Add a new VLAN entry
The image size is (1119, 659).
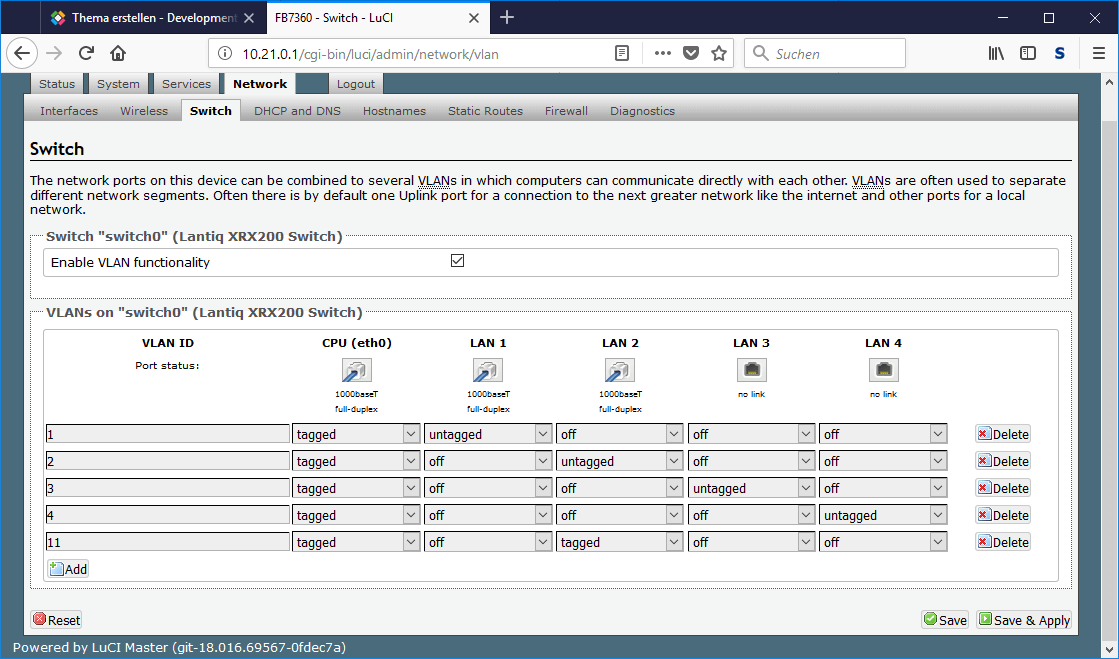68,569
